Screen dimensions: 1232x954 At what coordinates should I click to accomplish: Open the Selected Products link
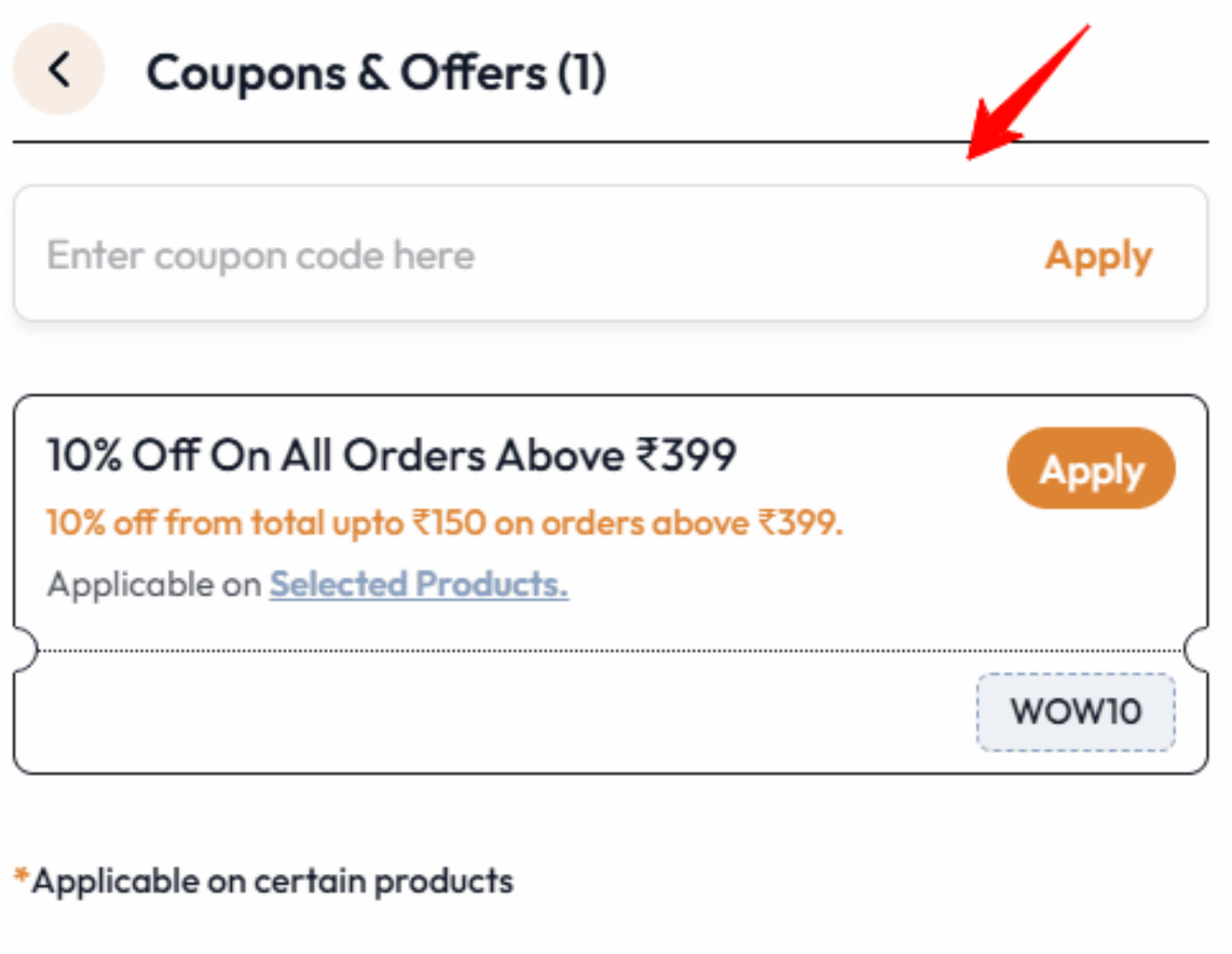pos(419,583)
